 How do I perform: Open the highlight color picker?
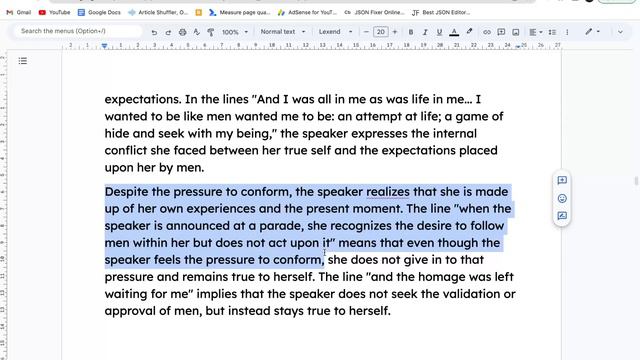pos(469,31)
